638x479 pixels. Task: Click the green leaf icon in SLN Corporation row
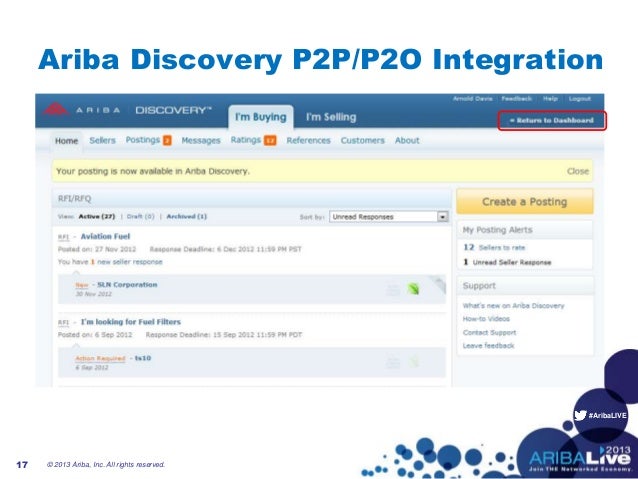coord(413,289)
